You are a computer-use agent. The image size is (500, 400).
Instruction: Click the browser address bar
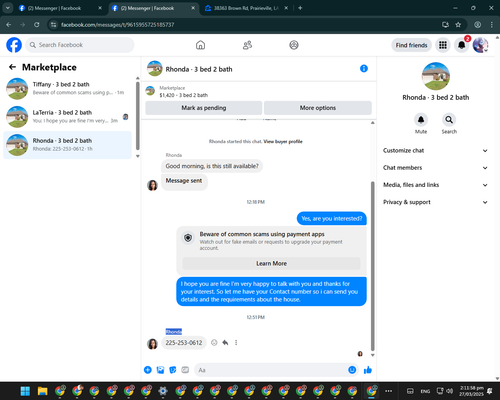(x=247, y=25)
